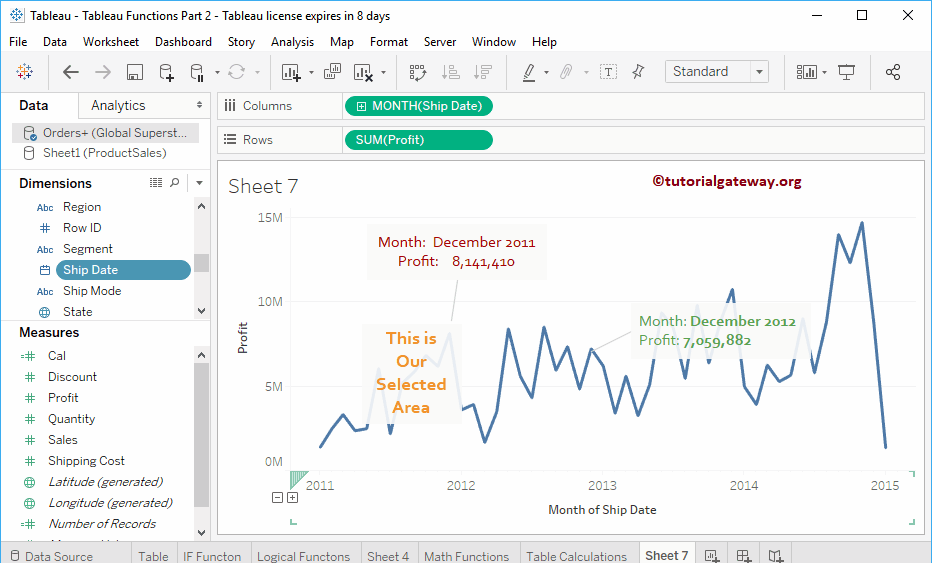Image resolution: width=932 pixels, height=563 pixels.
Task: Open the Analysis menu
Action: (x=292, y=42)
